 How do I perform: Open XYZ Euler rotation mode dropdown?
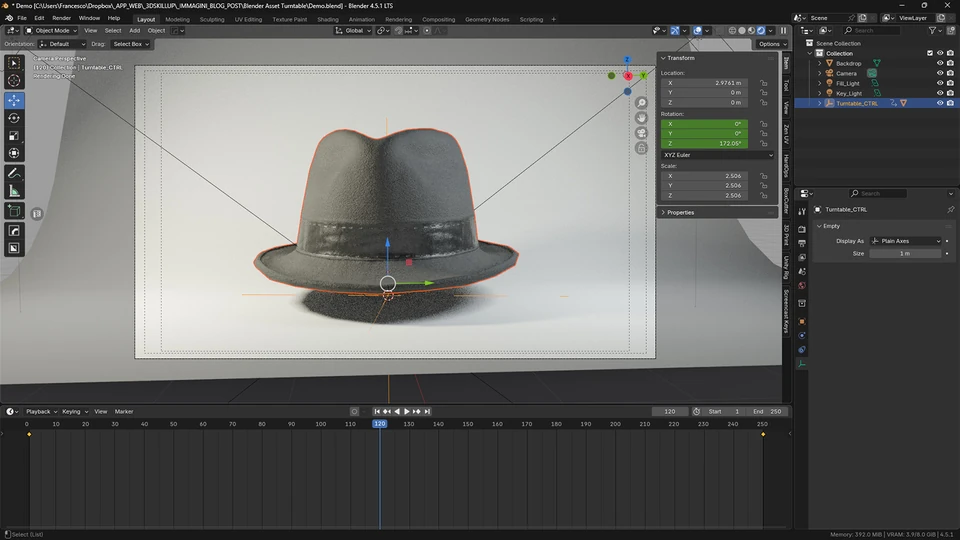pos(718,155)
